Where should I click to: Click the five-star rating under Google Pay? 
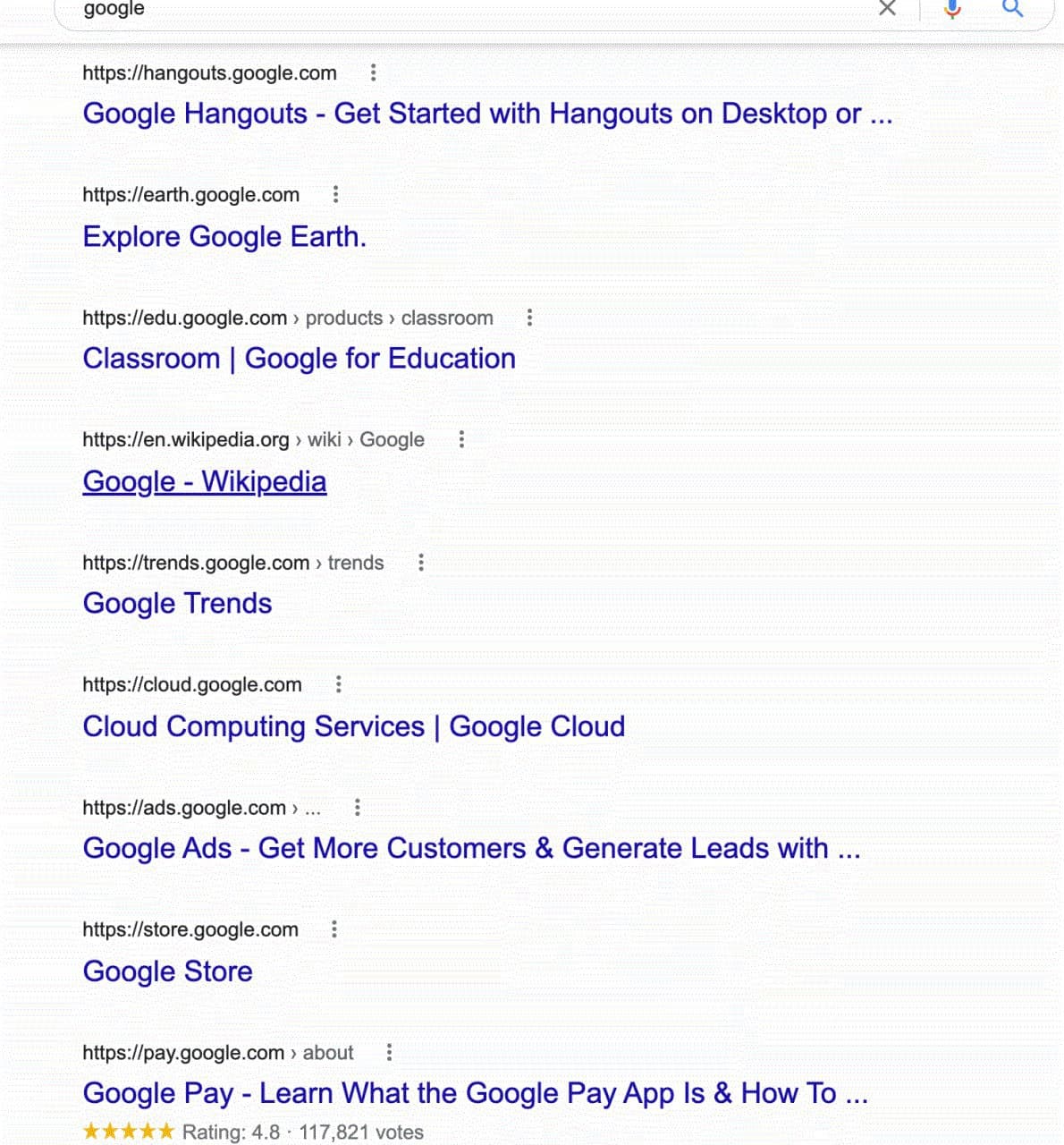128,1131
